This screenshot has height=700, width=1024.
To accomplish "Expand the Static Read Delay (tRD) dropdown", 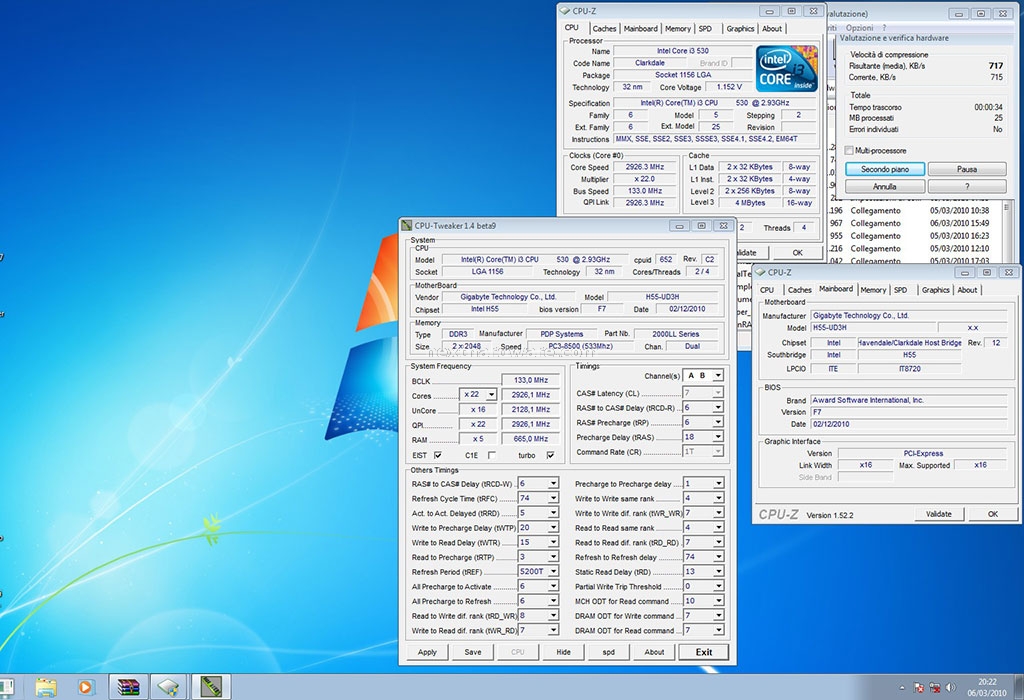I will [x=718, y=571].
